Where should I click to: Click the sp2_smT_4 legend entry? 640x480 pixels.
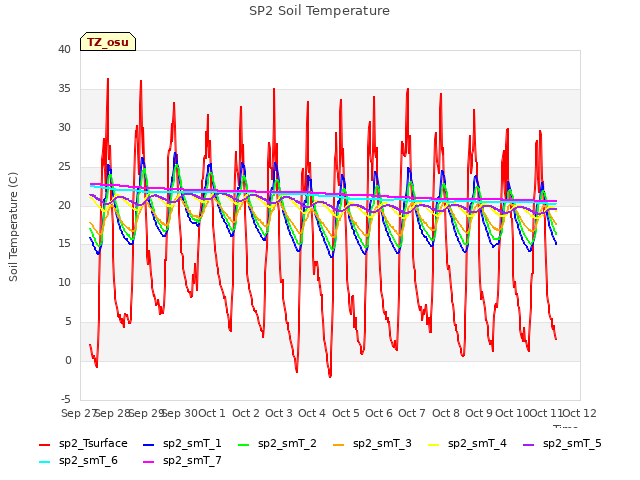coord(467,443)
